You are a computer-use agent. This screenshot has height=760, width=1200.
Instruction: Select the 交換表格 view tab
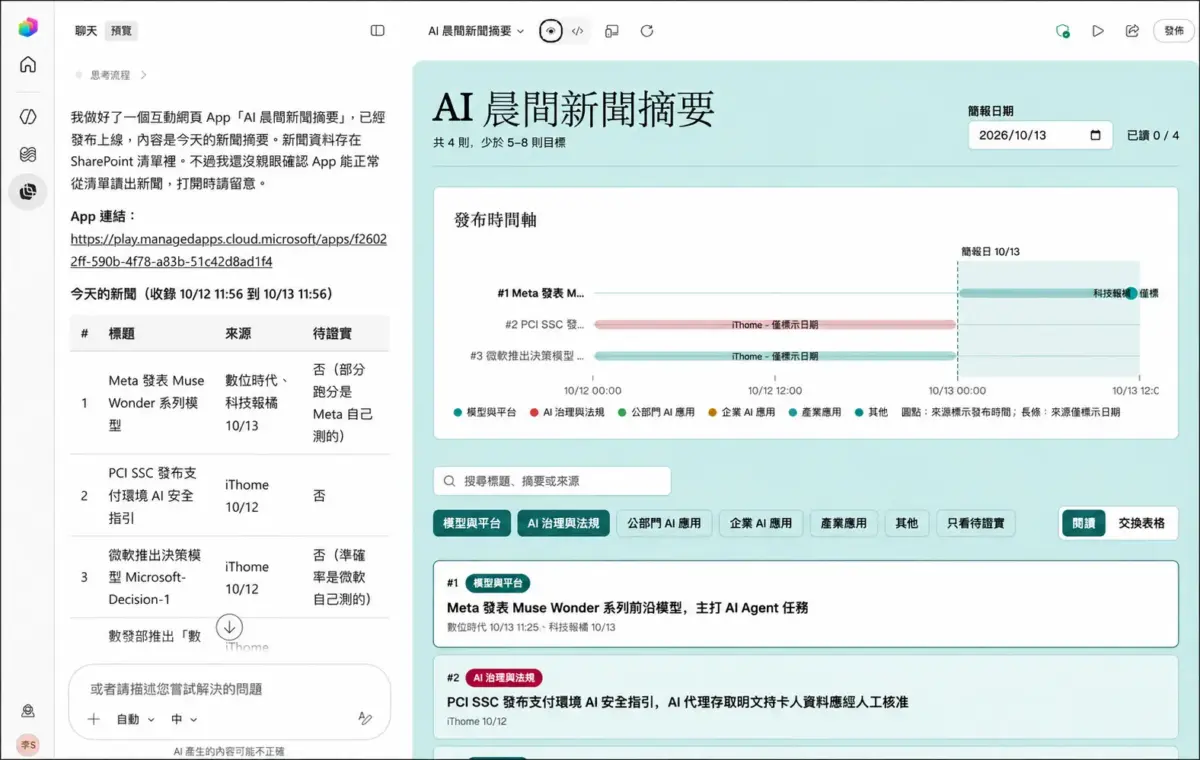click(x=1141, y=523)
